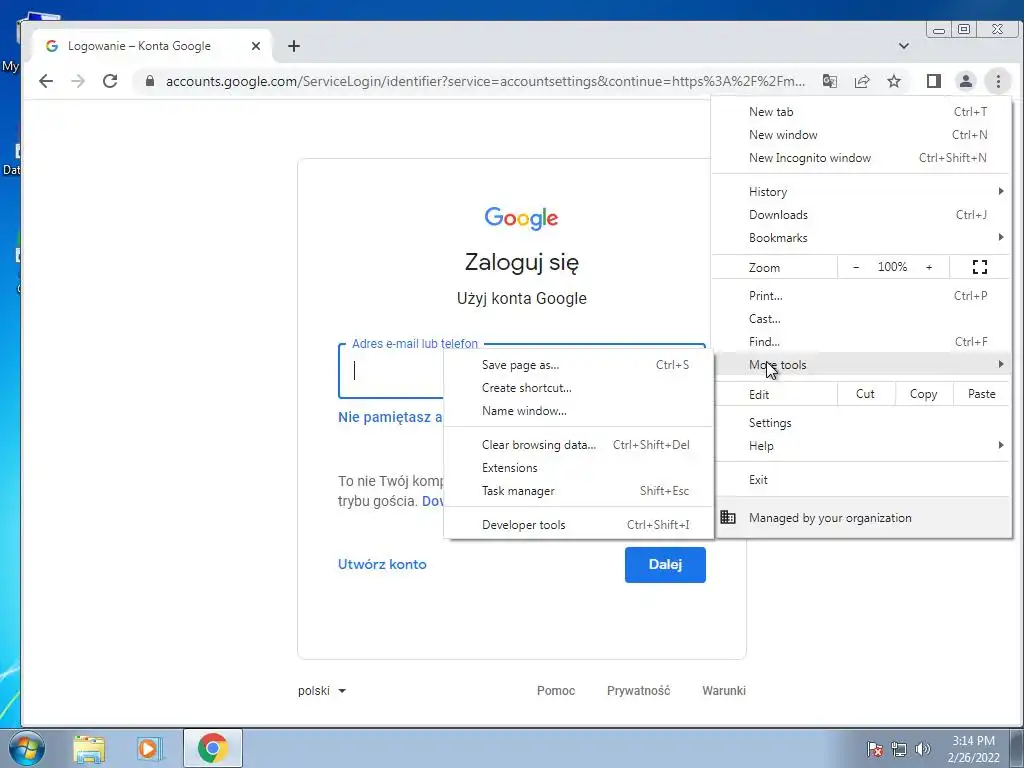Click the Managed by your organization building icon
The width and height of the screenshot is (1024, 768).
(x=728, y=517)
